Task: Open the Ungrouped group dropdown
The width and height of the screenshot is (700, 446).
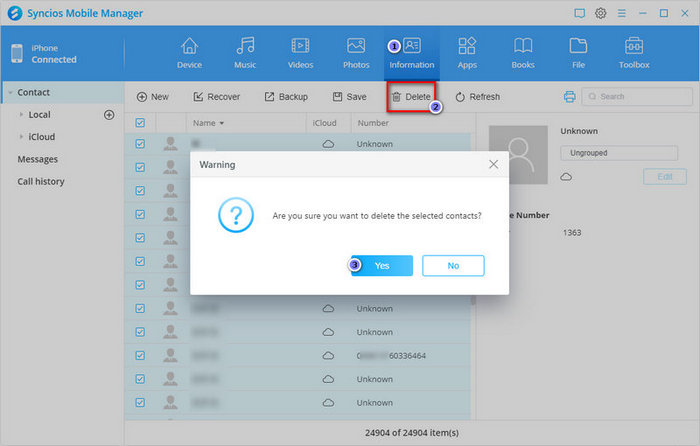Action: [619, 153]
